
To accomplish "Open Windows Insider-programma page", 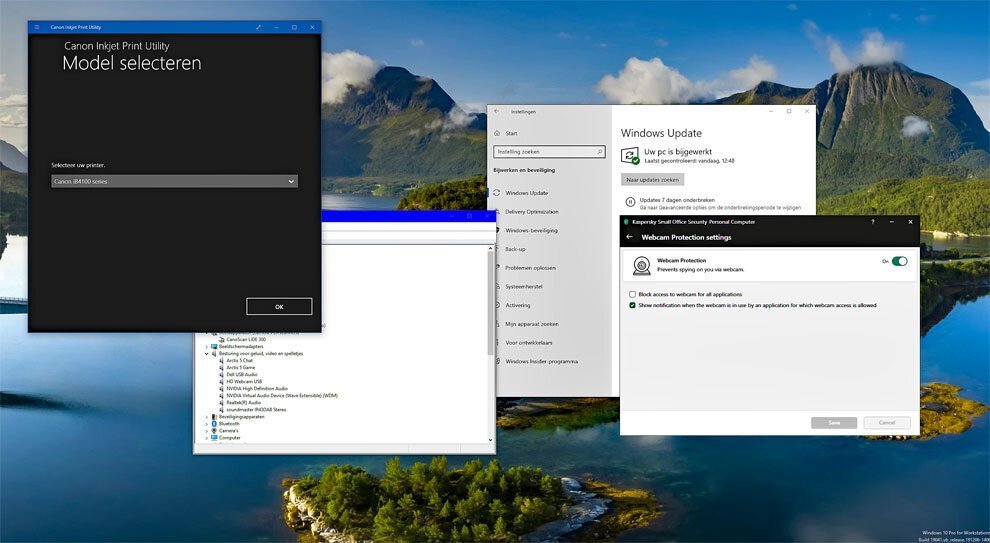I will 541,361.
